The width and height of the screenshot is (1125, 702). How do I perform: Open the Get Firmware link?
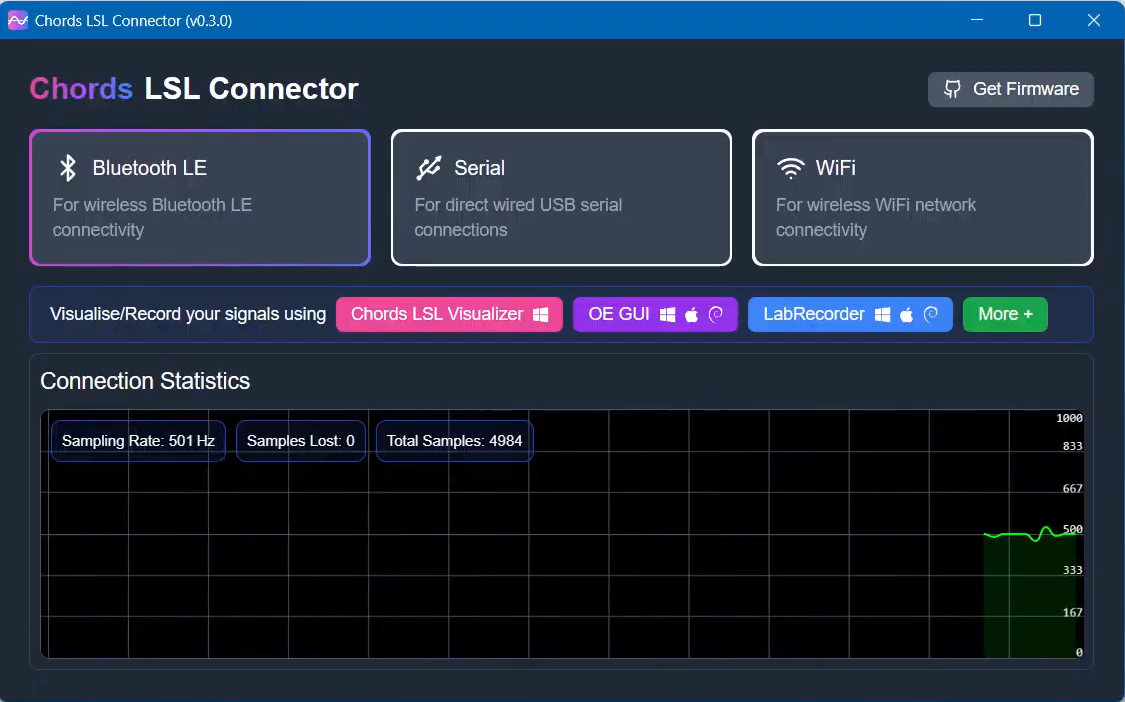(1011, 89)
